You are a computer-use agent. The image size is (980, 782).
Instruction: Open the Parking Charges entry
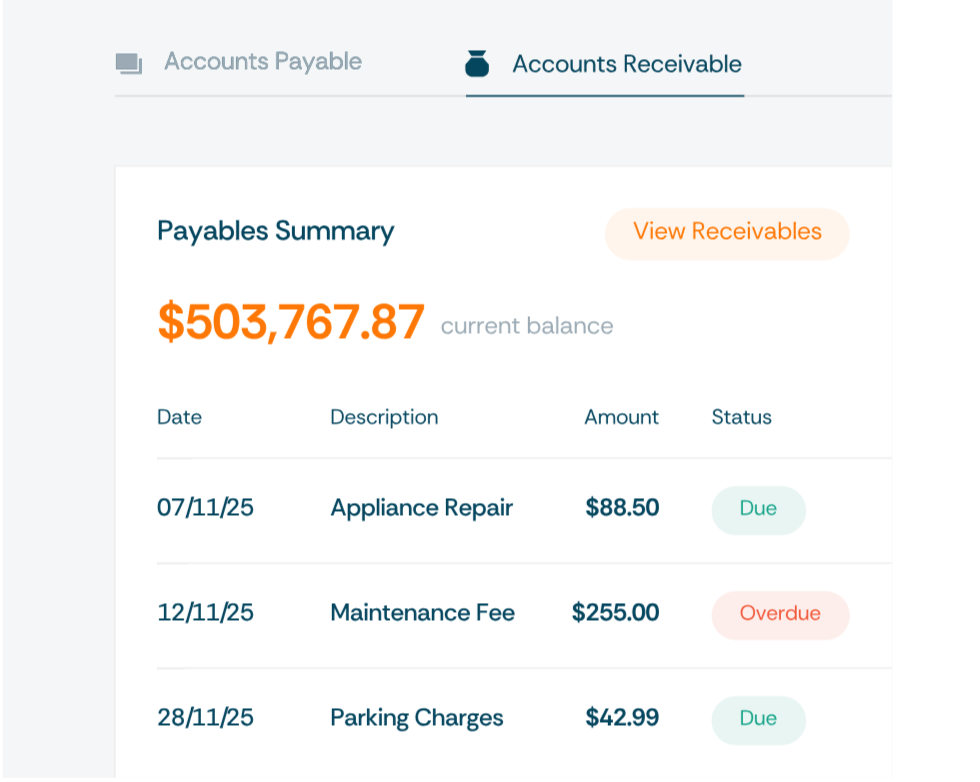coord(417,719)
